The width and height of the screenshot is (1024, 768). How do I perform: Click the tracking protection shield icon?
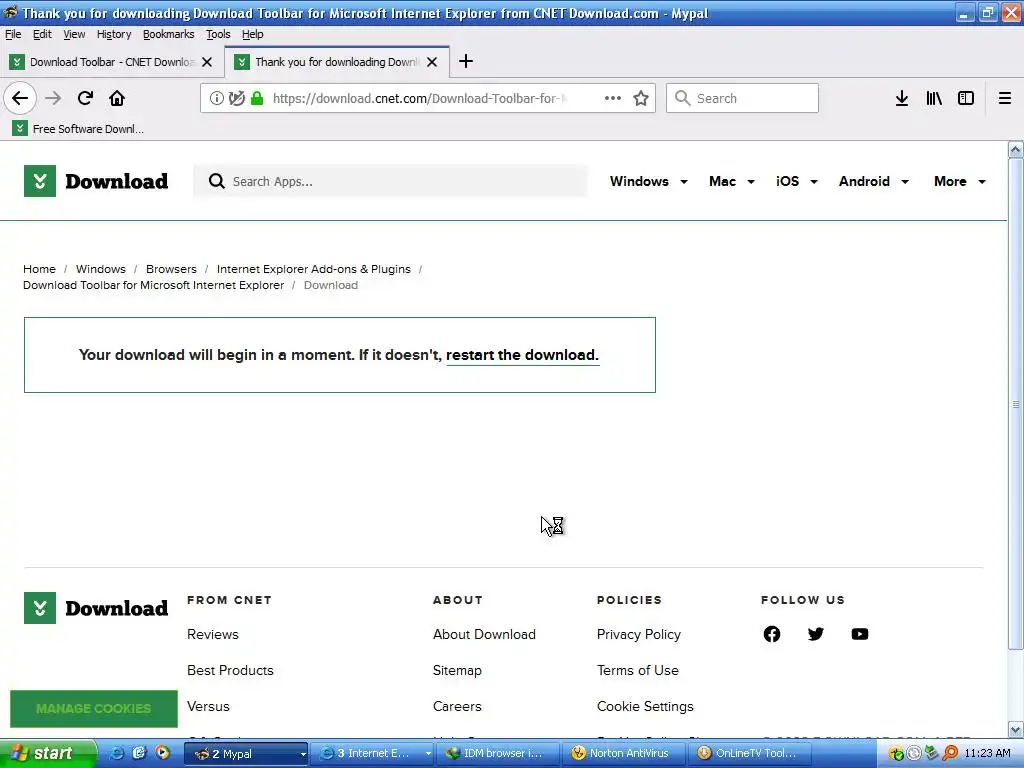[x=236, y=98]
